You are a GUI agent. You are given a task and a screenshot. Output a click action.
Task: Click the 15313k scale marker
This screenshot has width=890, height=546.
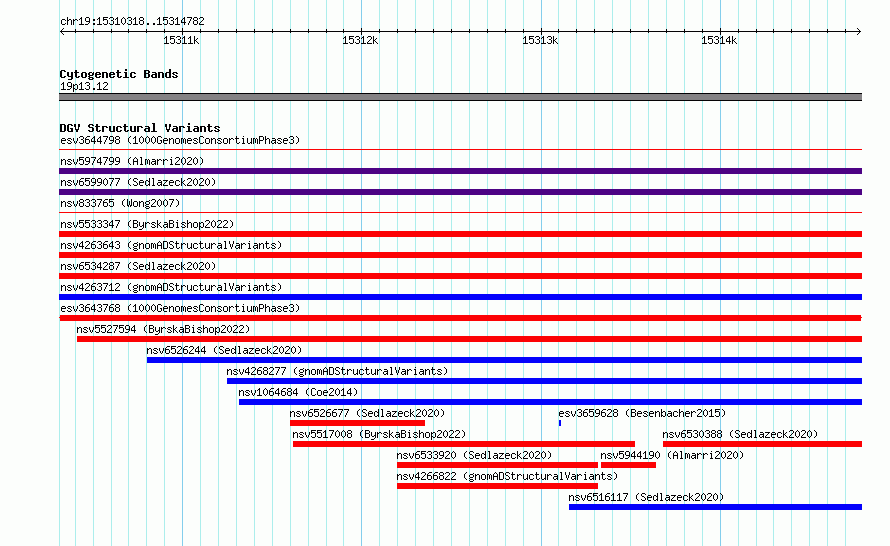(540, 40)
